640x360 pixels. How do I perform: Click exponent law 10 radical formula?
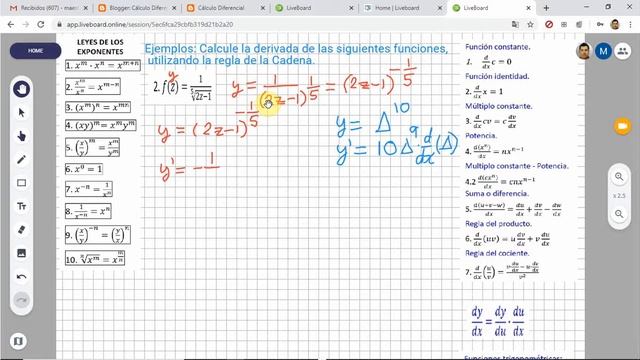pyautogui.click(x=95, y=259)
